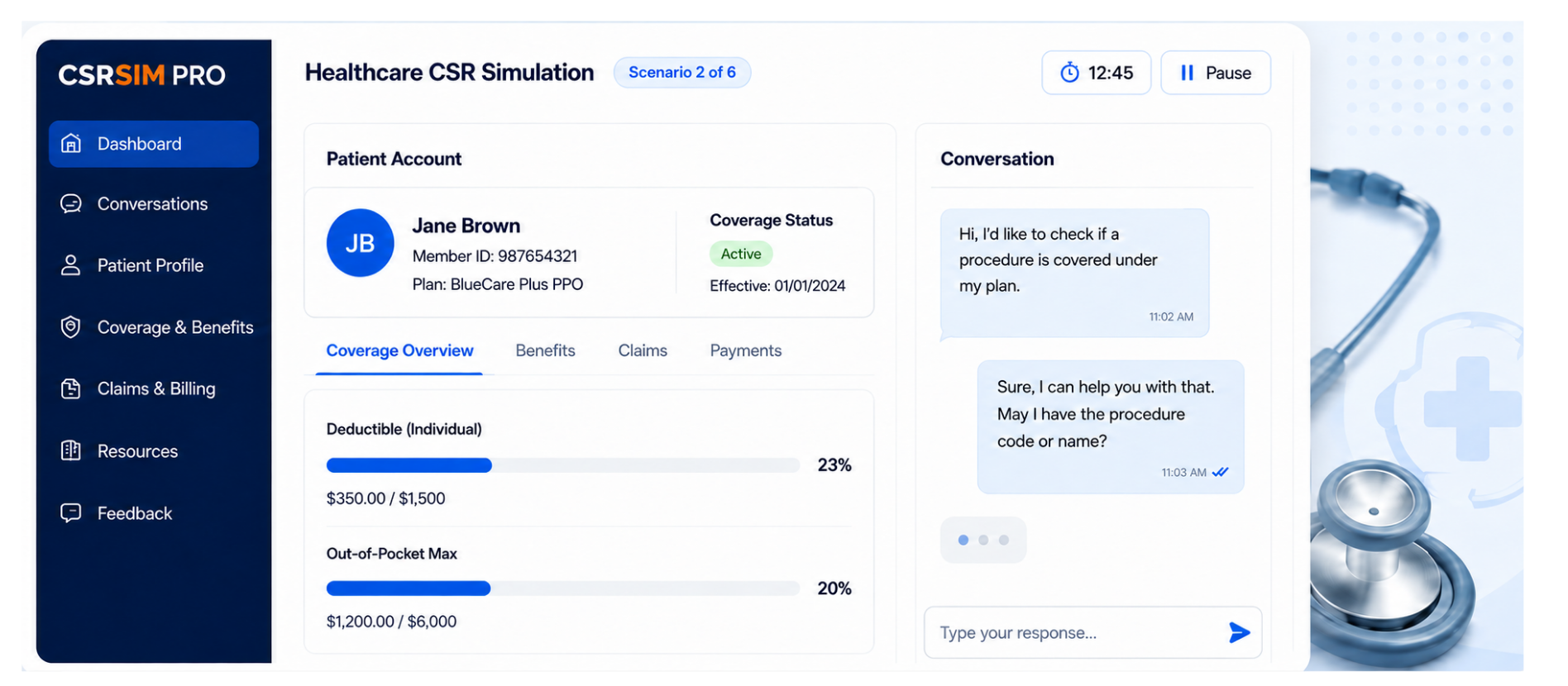Click the Coverage & Benefits shield icon
Screen dimensions: 1568x686
point(71,326)
